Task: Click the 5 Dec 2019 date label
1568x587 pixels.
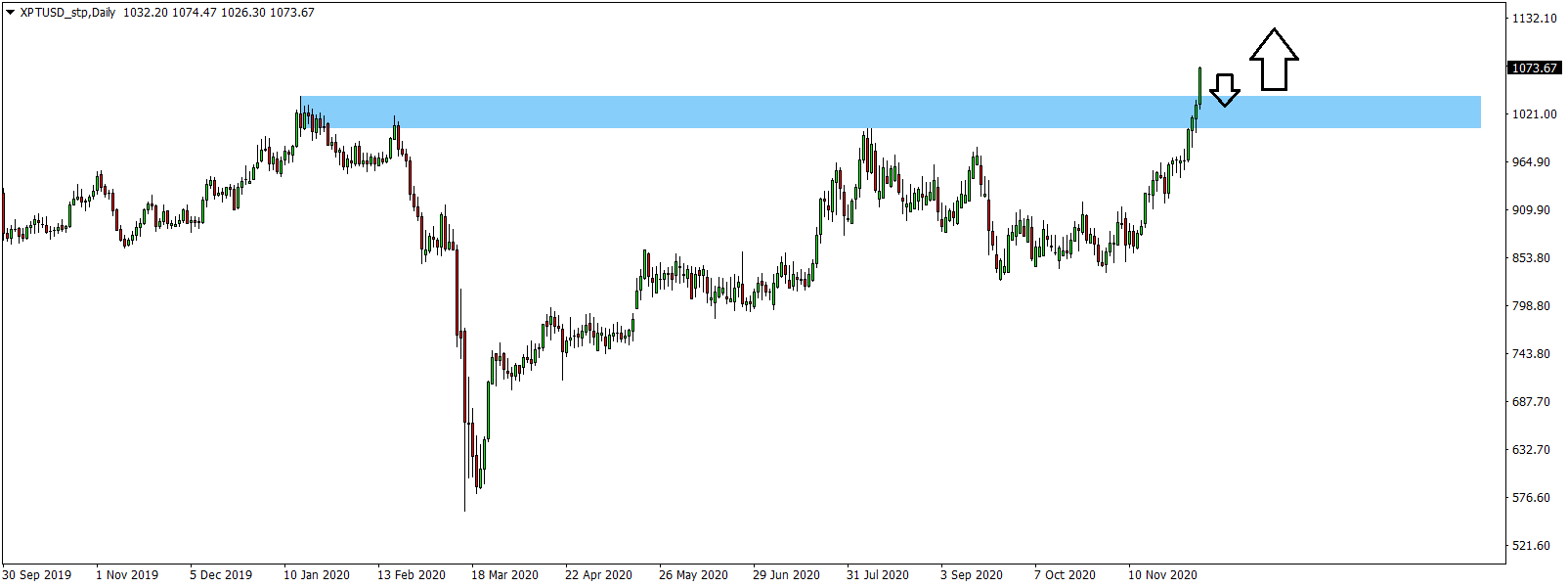Action: point(221,575)
